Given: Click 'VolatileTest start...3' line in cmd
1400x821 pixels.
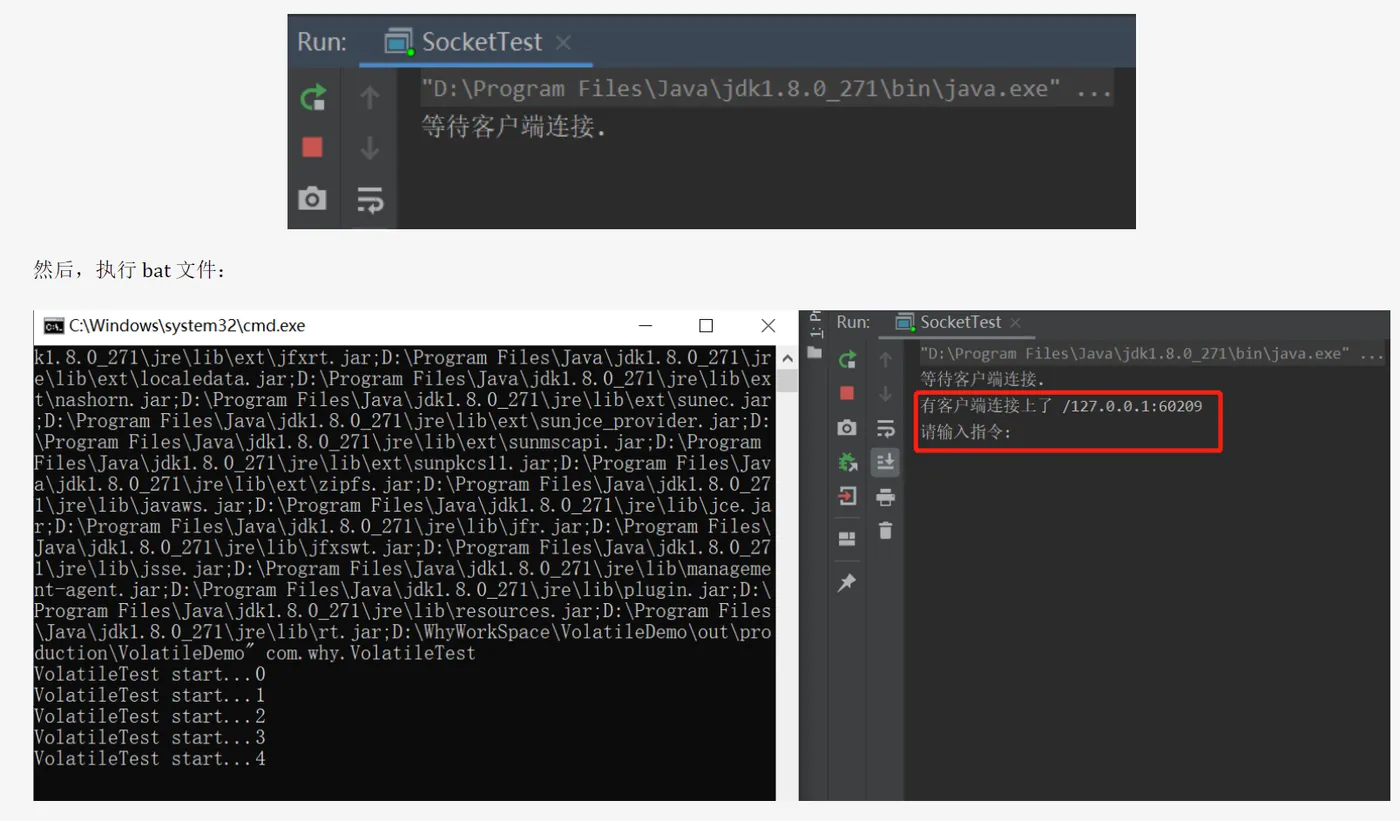Looking at the screenshot, I should click(150, 737).
